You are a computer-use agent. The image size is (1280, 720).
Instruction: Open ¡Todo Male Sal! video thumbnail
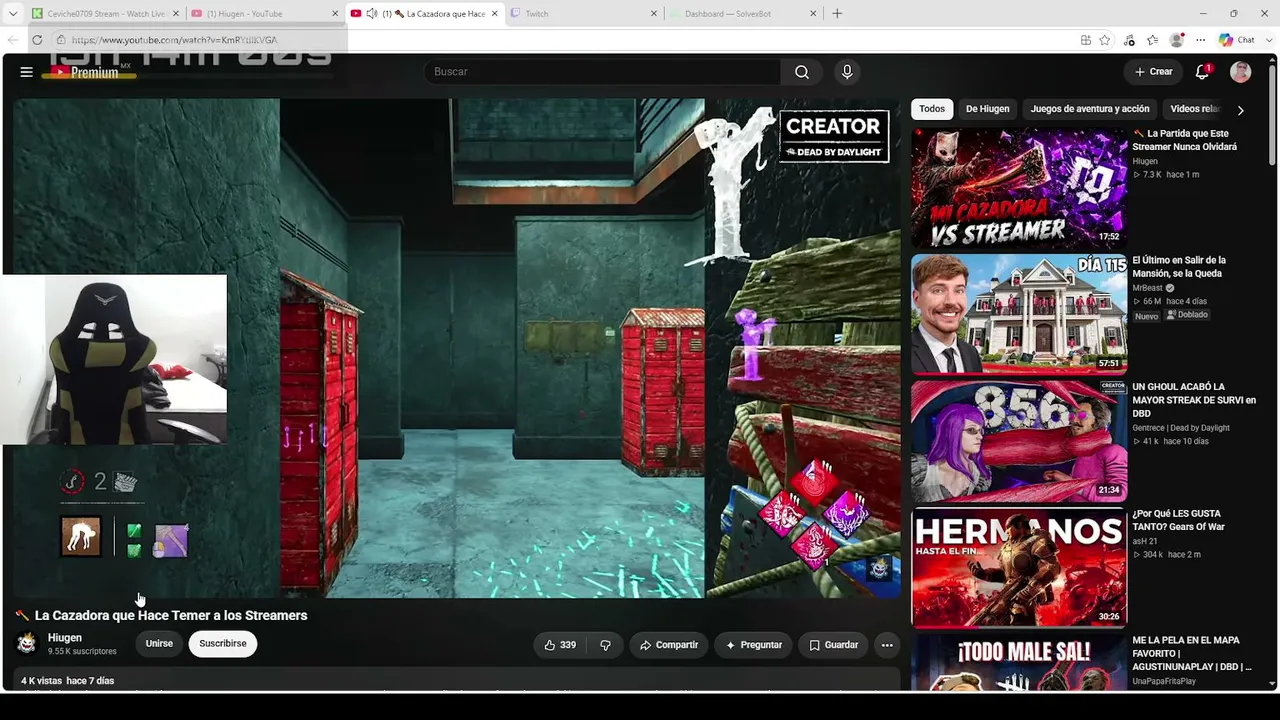coord(1019,663)
